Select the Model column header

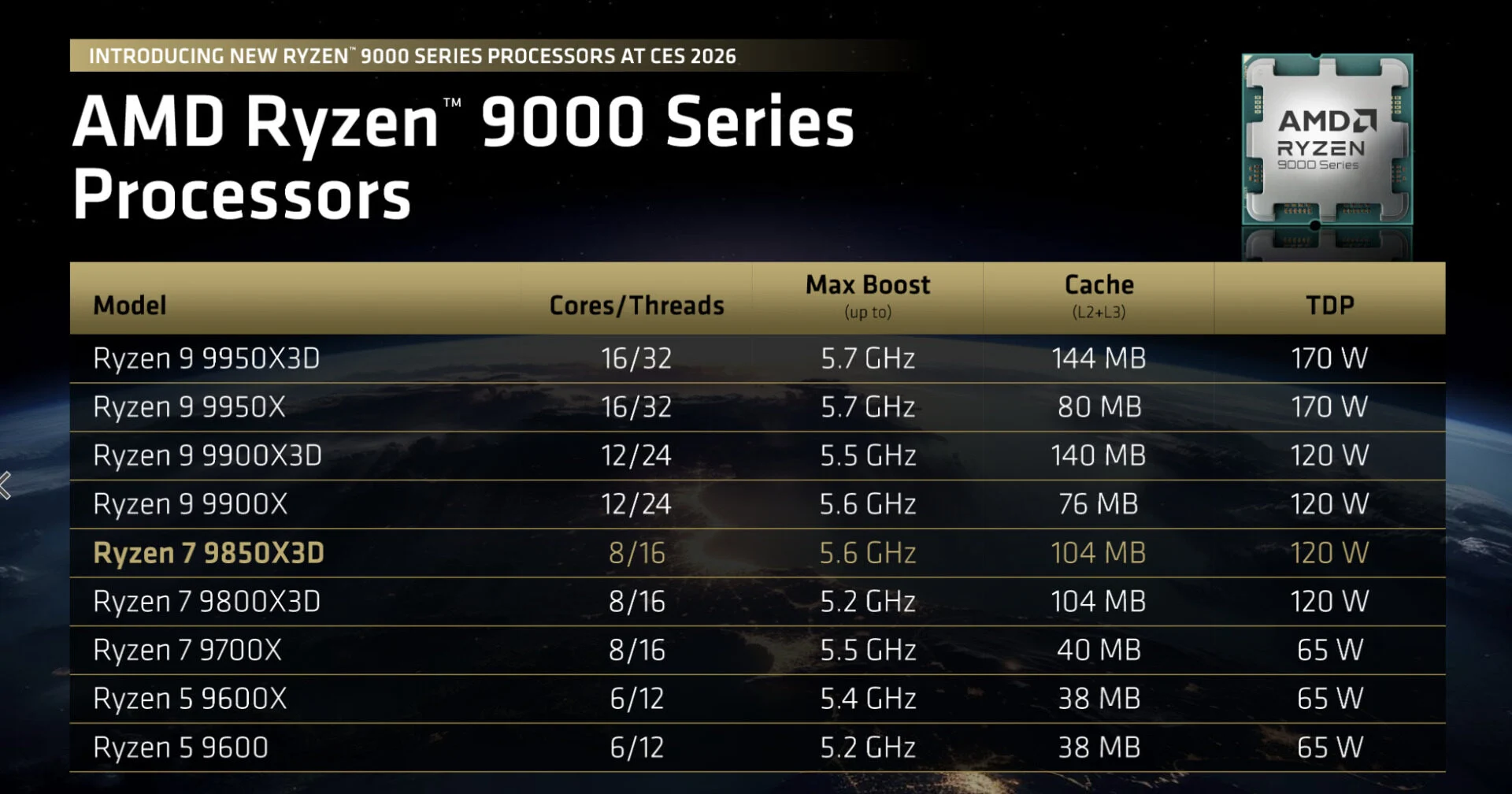[130, 305]
